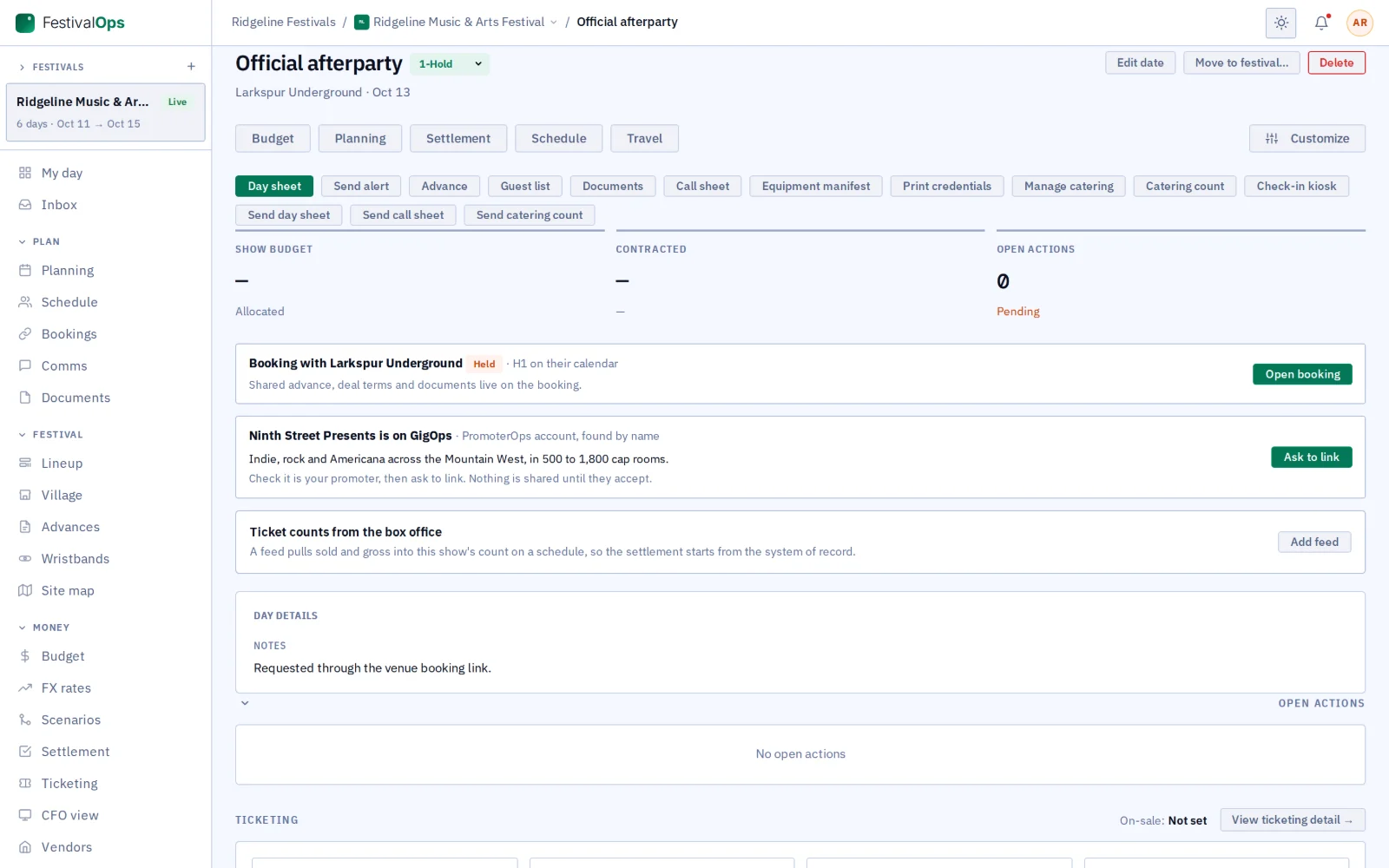
Task: Click the Open booking button
Action: (x=1302, y=374)
